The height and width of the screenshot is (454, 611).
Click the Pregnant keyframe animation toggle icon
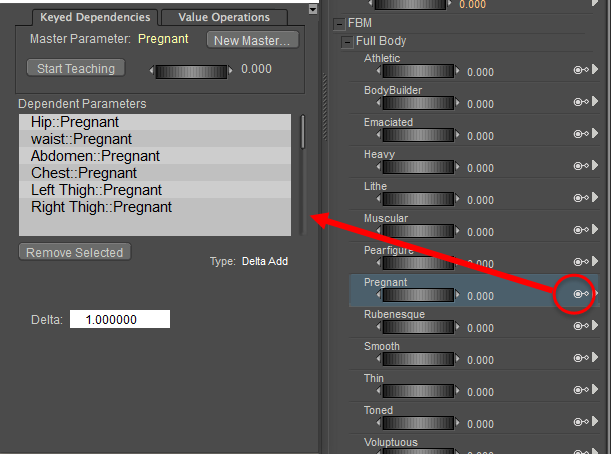coord(581,294)
